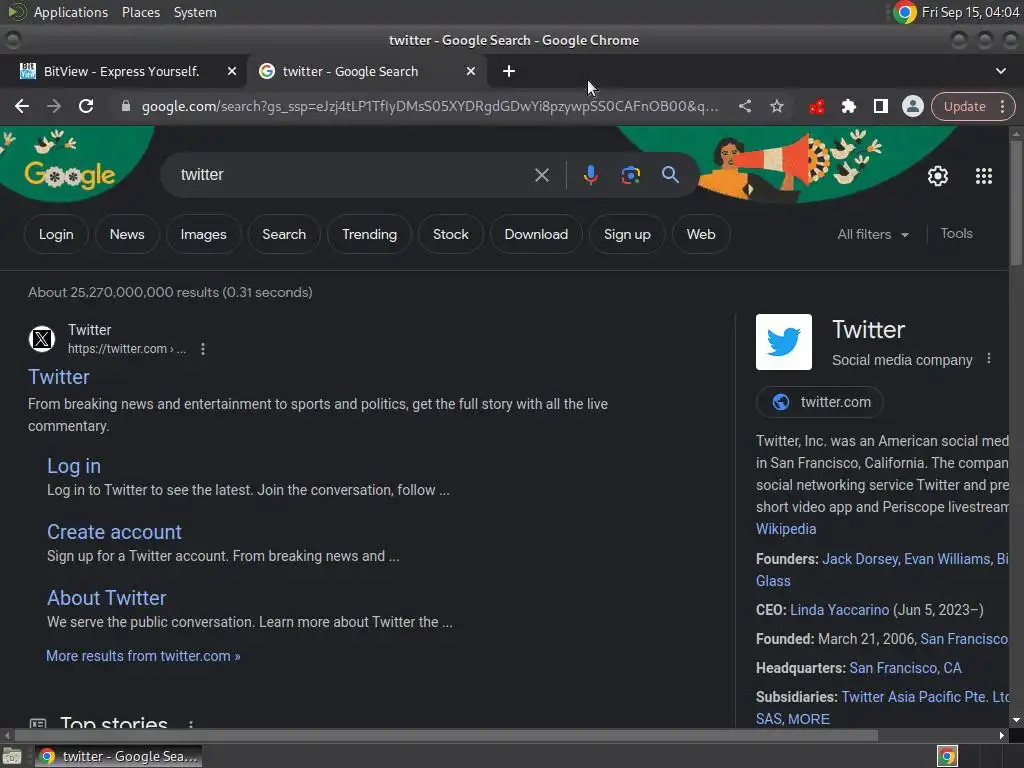The height and width of the screenshot is (768, 1024).
Task: Select the Chrome taskbar window button
Action: pos(118,756)
